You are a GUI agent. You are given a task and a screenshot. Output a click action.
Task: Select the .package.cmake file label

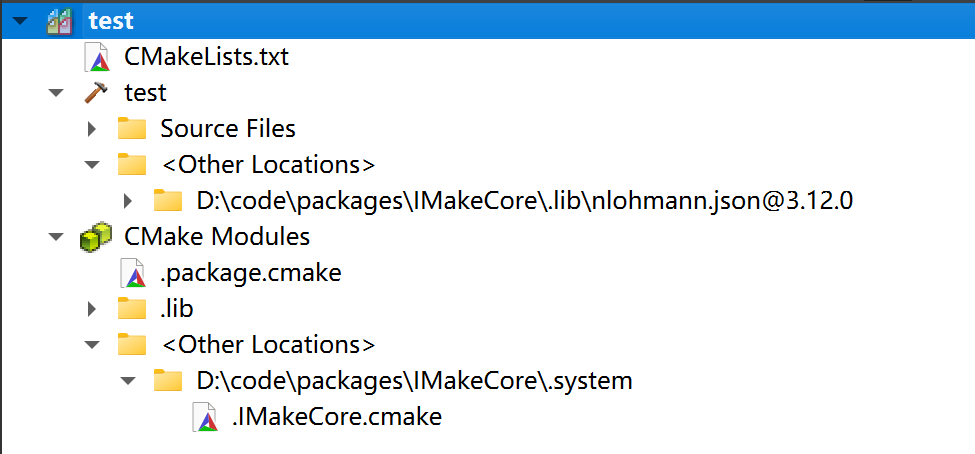pos(250,273)
